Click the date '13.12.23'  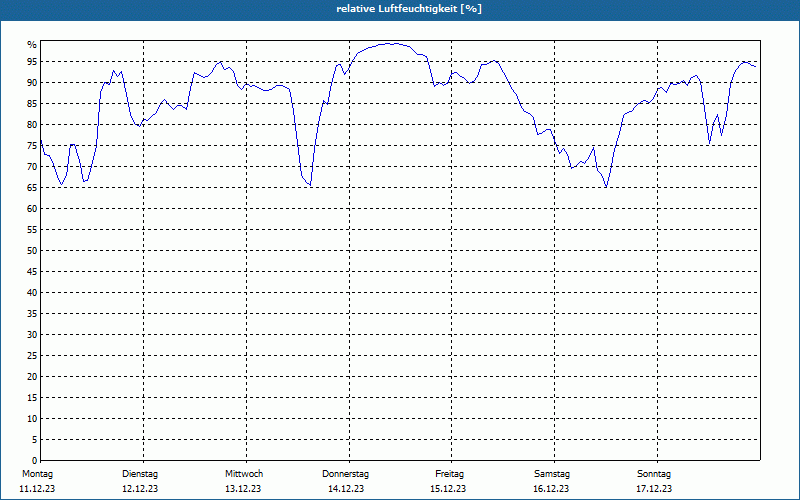point(243,489)
